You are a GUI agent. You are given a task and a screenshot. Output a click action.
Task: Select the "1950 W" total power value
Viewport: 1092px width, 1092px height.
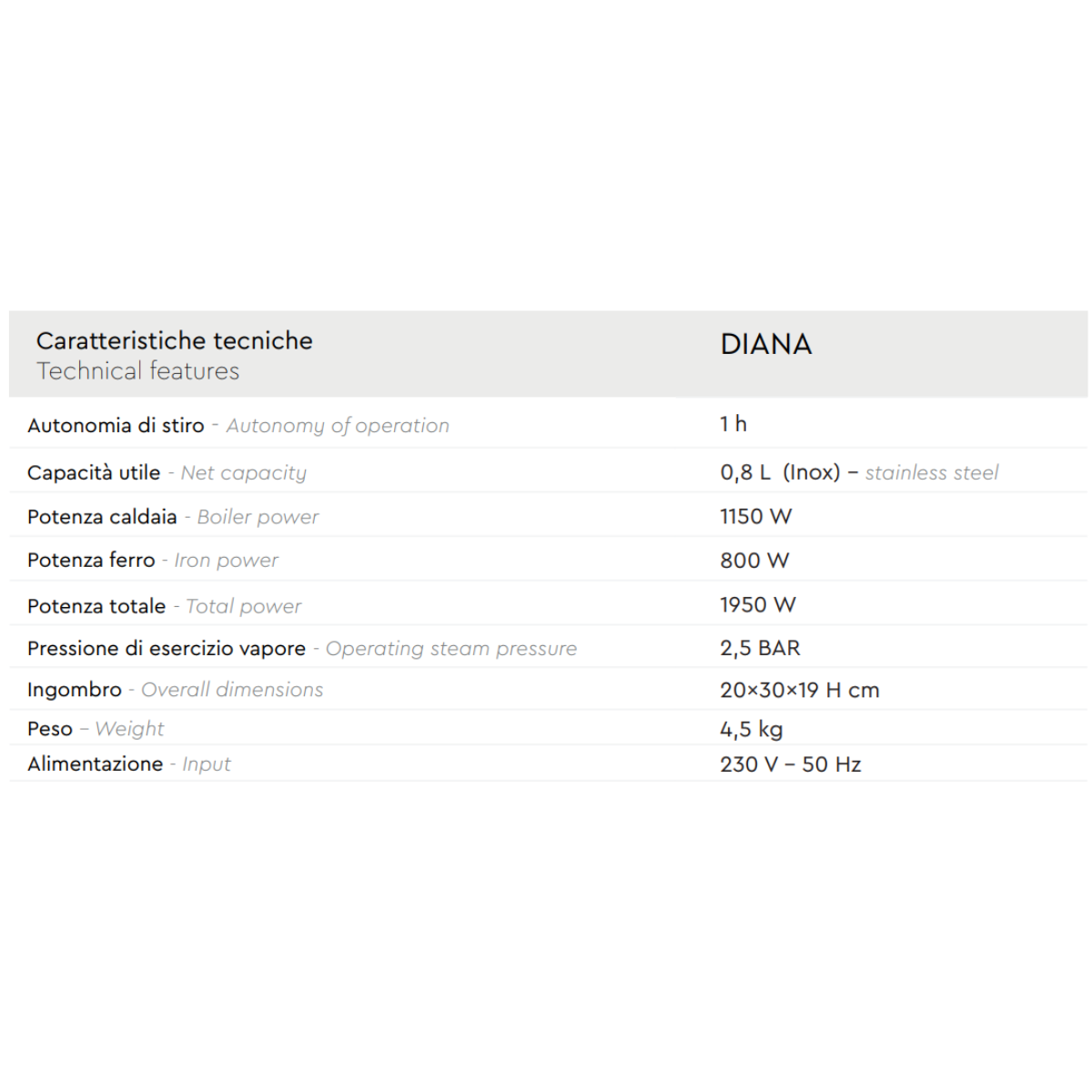[757, 605]
